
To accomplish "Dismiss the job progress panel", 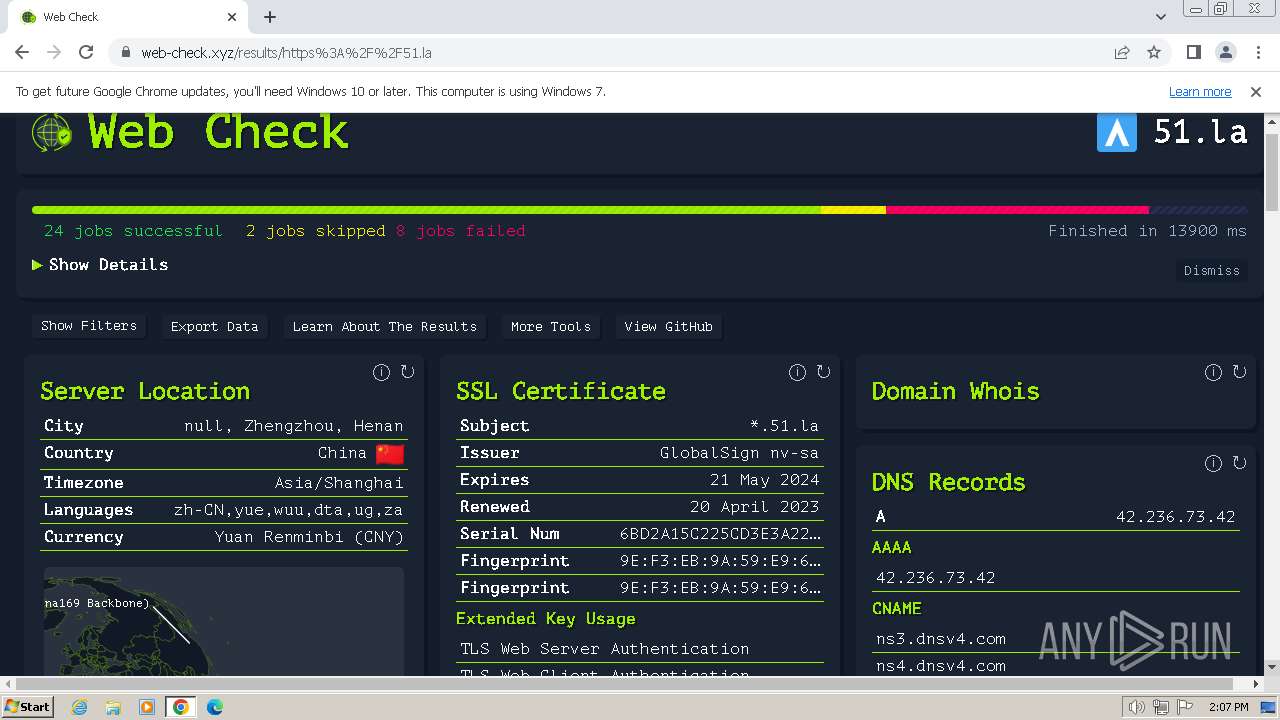I will [1211, 270].
